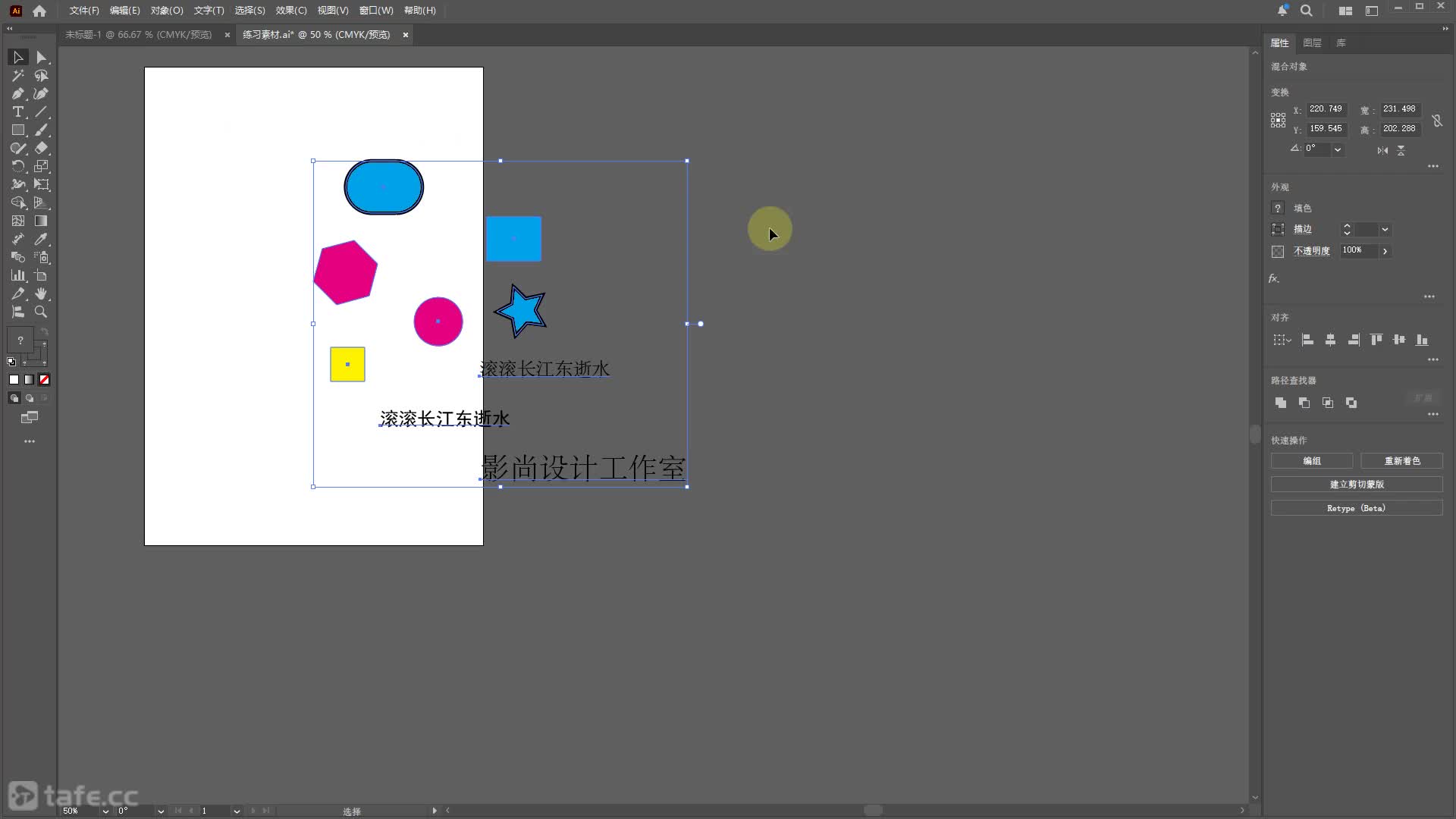Select the Eyedropper tool
This screenshot has height=819, width=1456.
[42, 240]
